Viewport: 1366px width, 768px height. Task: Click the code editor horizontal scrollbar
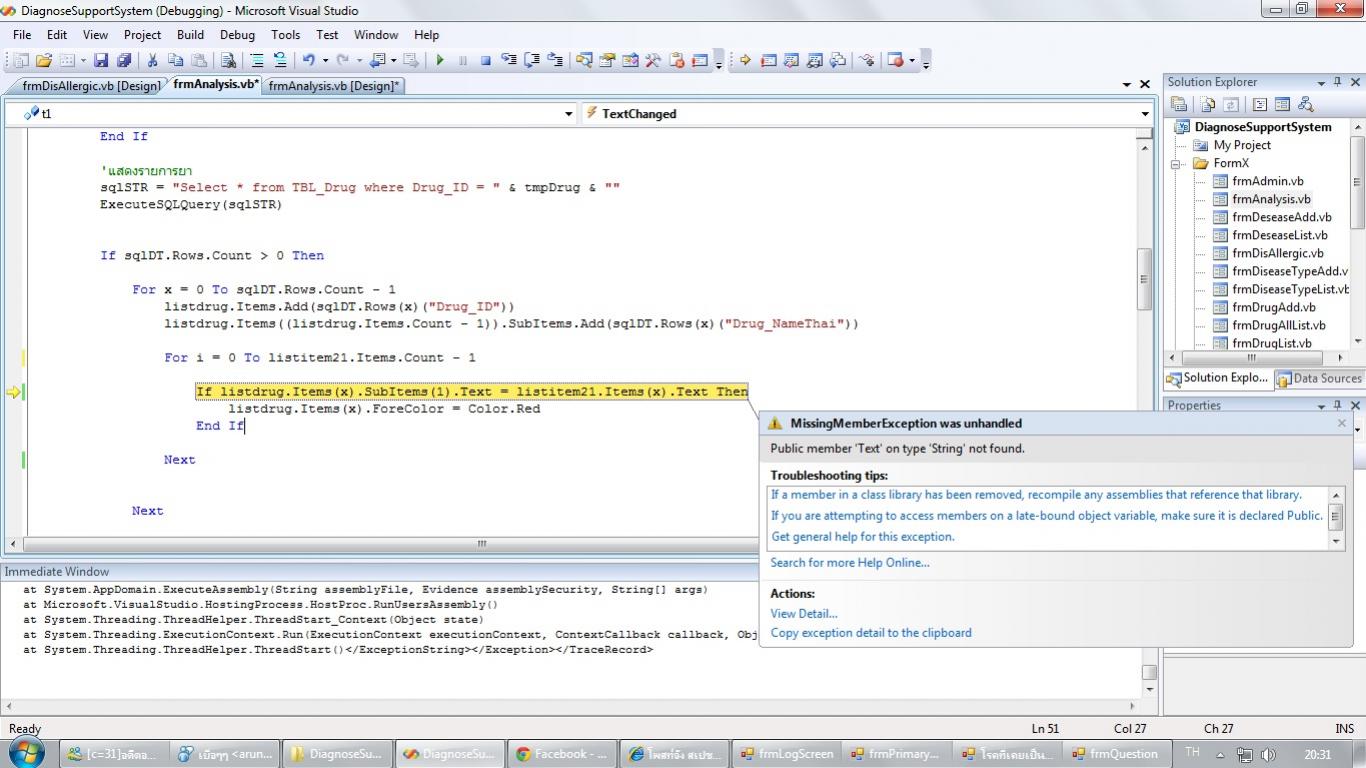(x=481, y=544)
